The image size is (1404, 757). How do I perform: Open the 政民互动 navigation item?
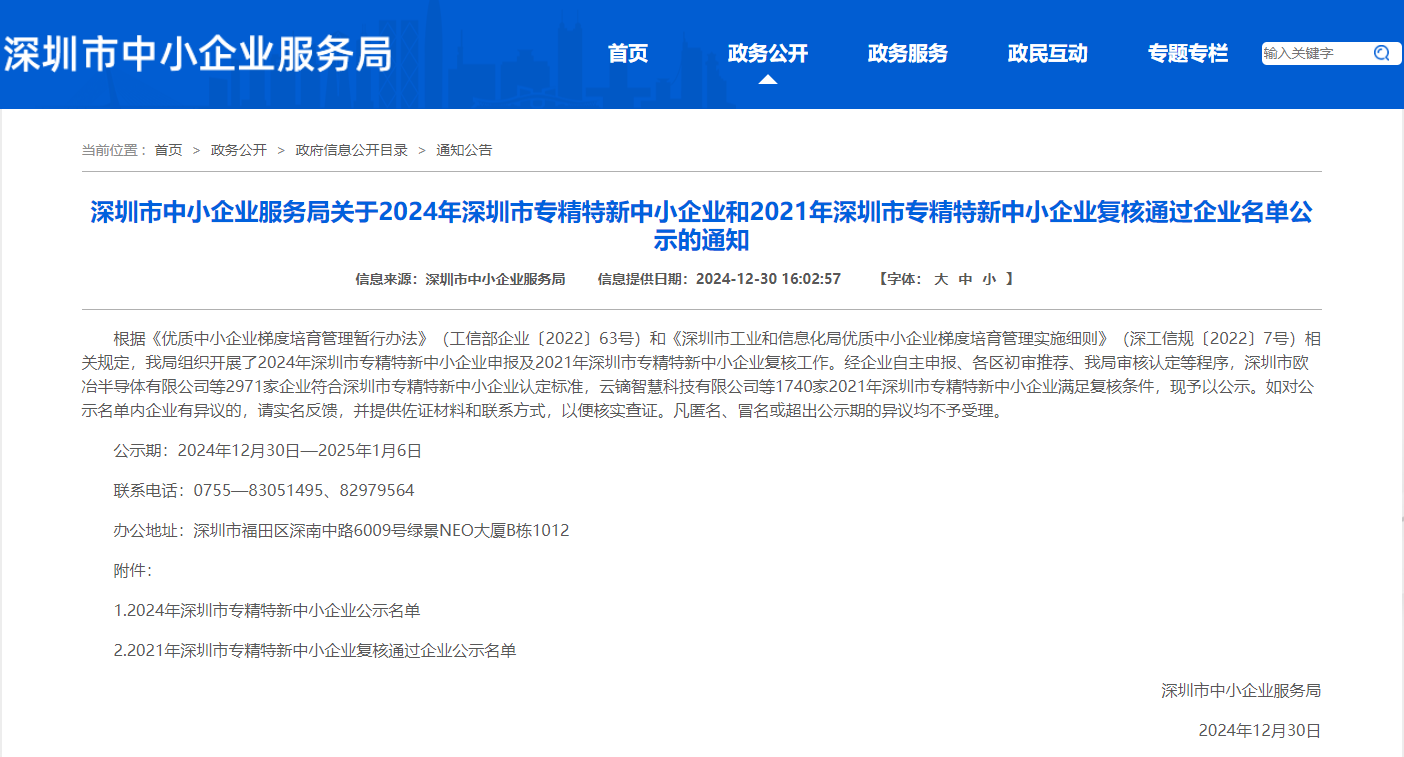click(1047, 54)
